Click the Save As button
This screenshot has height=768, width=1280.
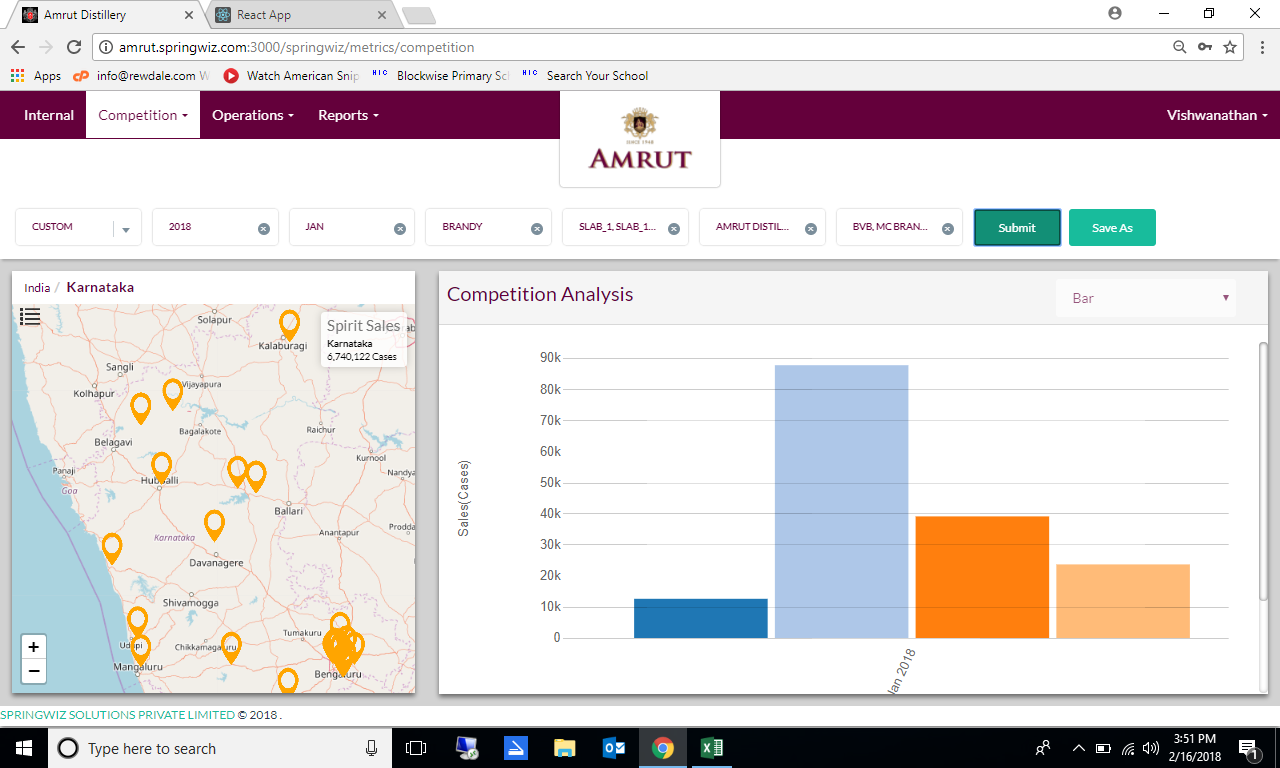click(x=1112, y=228)
